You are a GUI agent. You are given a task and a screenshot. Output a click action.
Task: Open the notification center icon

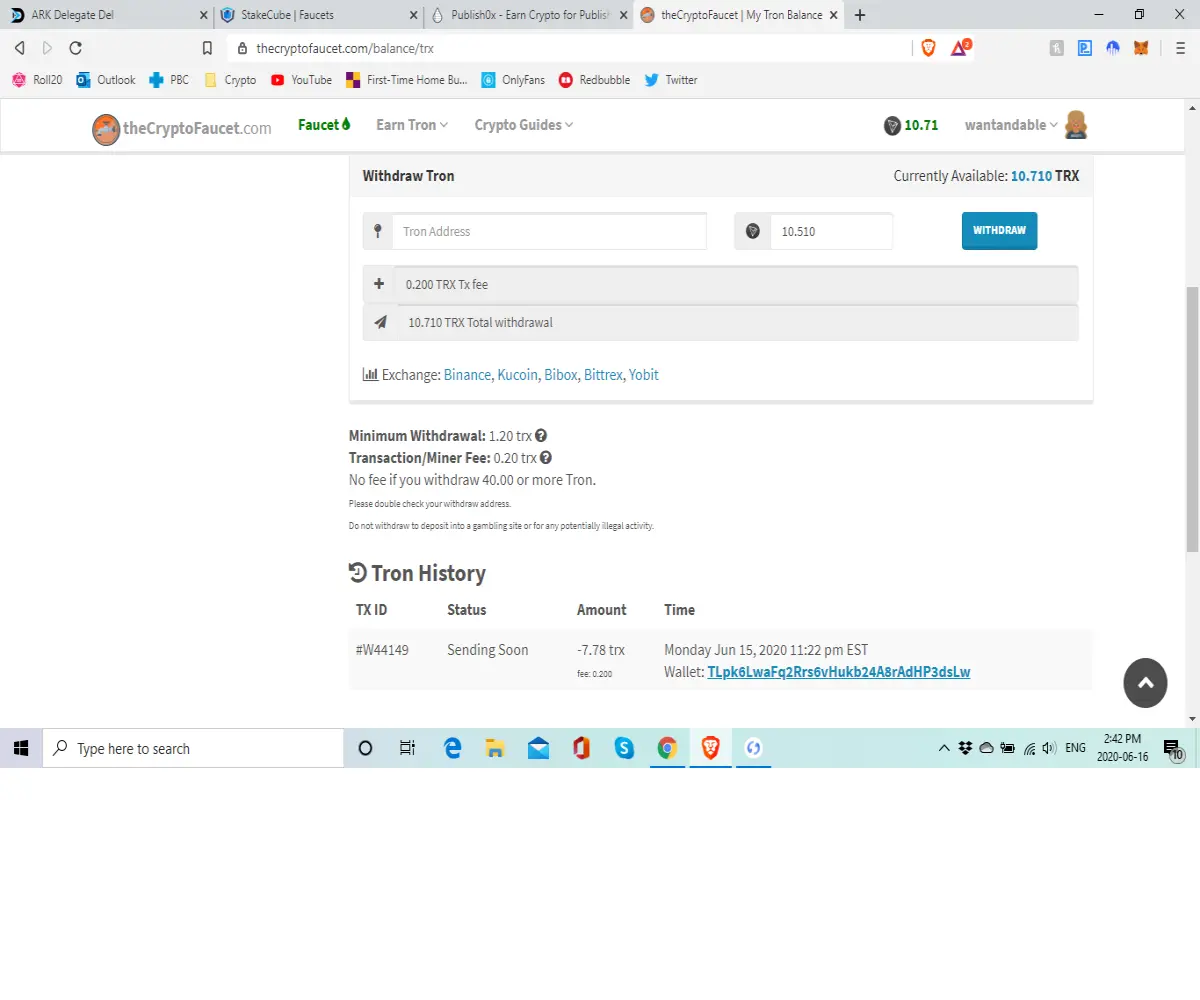pyautogui.click(x=1174, y=749)
